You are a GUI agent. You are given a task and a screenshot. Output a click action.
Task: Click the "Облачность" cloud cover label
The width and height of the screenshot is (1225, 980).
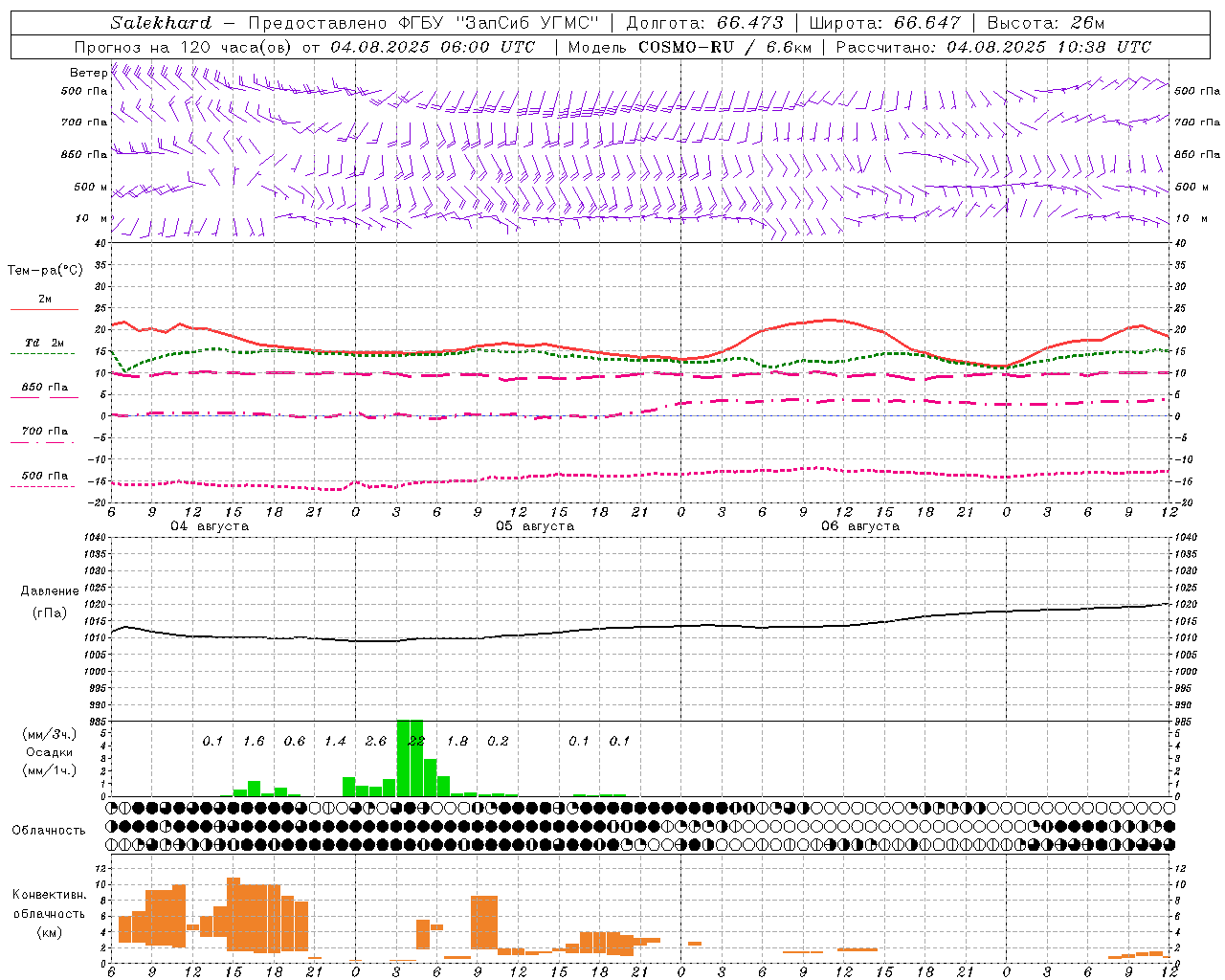[49, 831]
